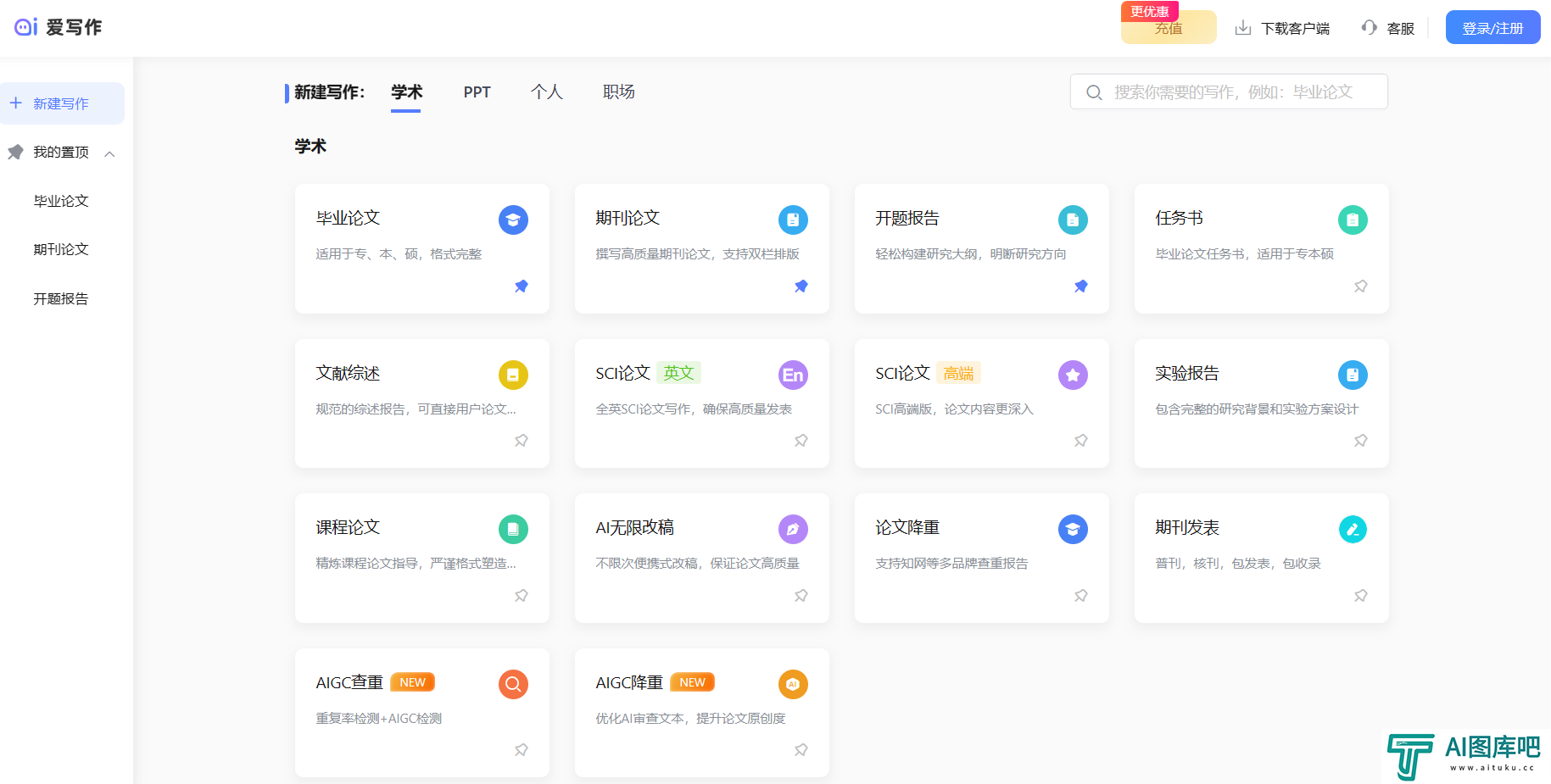Open 开题报告 in the sidebar
The height and width of the screenshot is (784, 1551).
click(61, 298)
